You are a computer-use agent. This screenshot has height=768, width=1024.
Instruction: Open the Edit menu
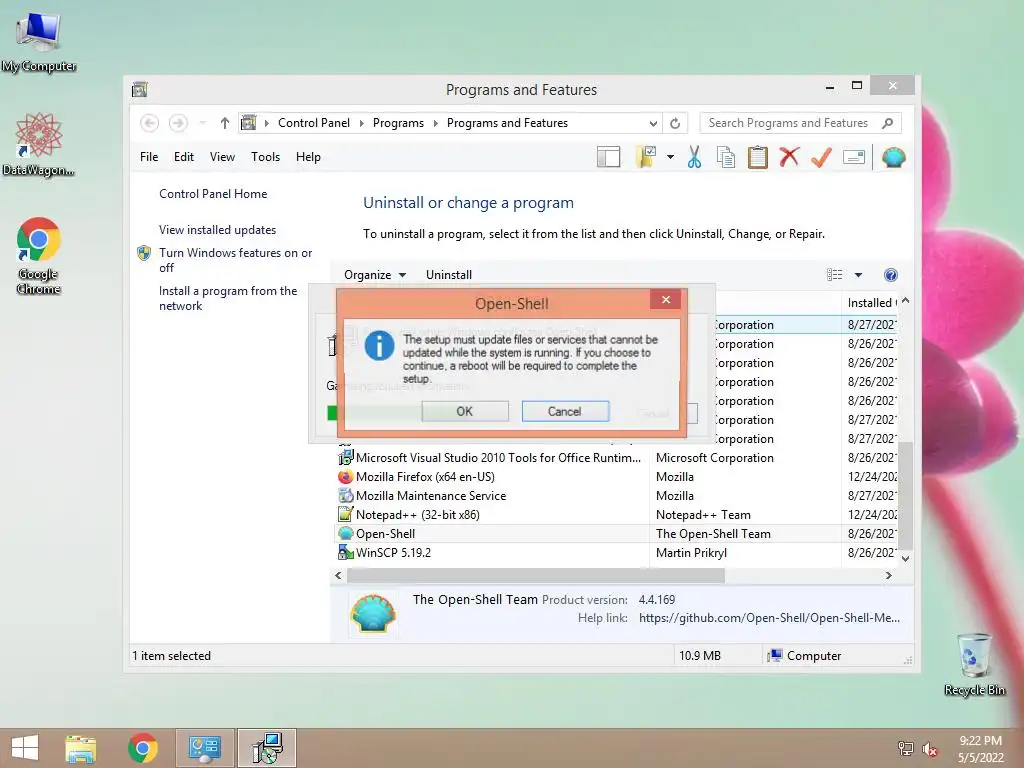click(x=184, y=157)
